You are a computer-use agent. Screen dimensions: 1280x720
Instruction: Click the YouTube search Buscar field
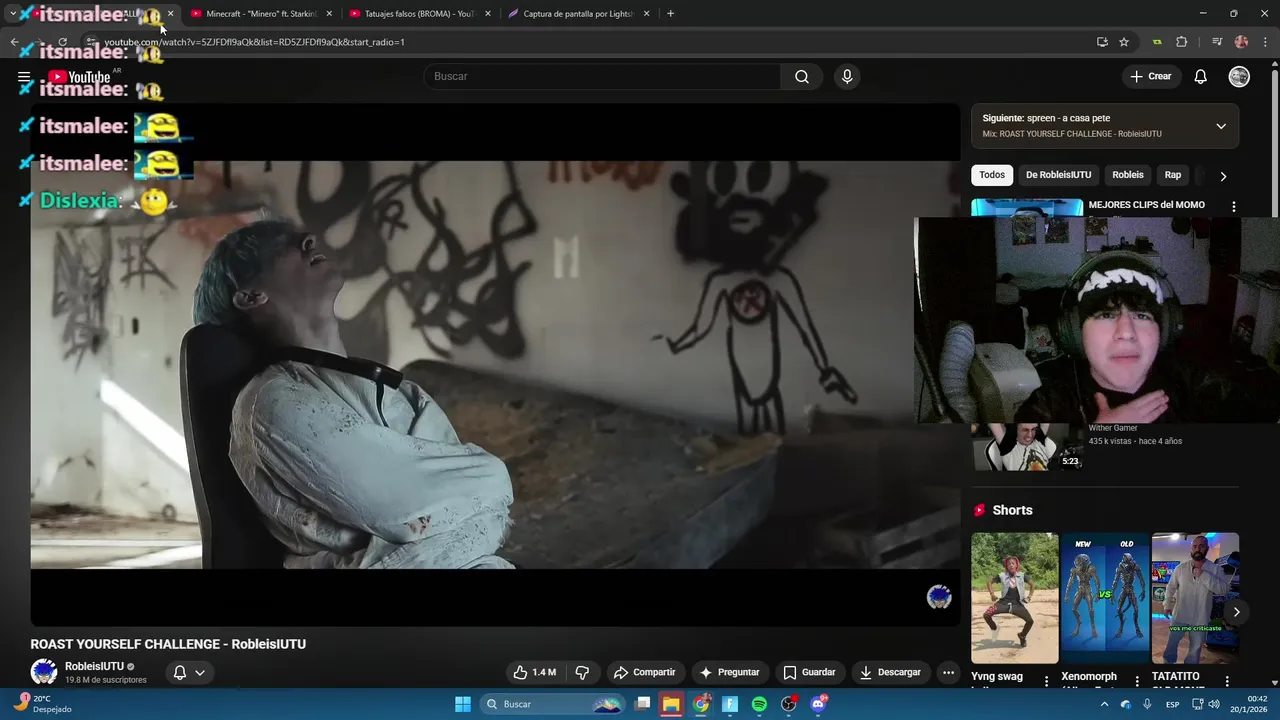[x=602, y=77]
